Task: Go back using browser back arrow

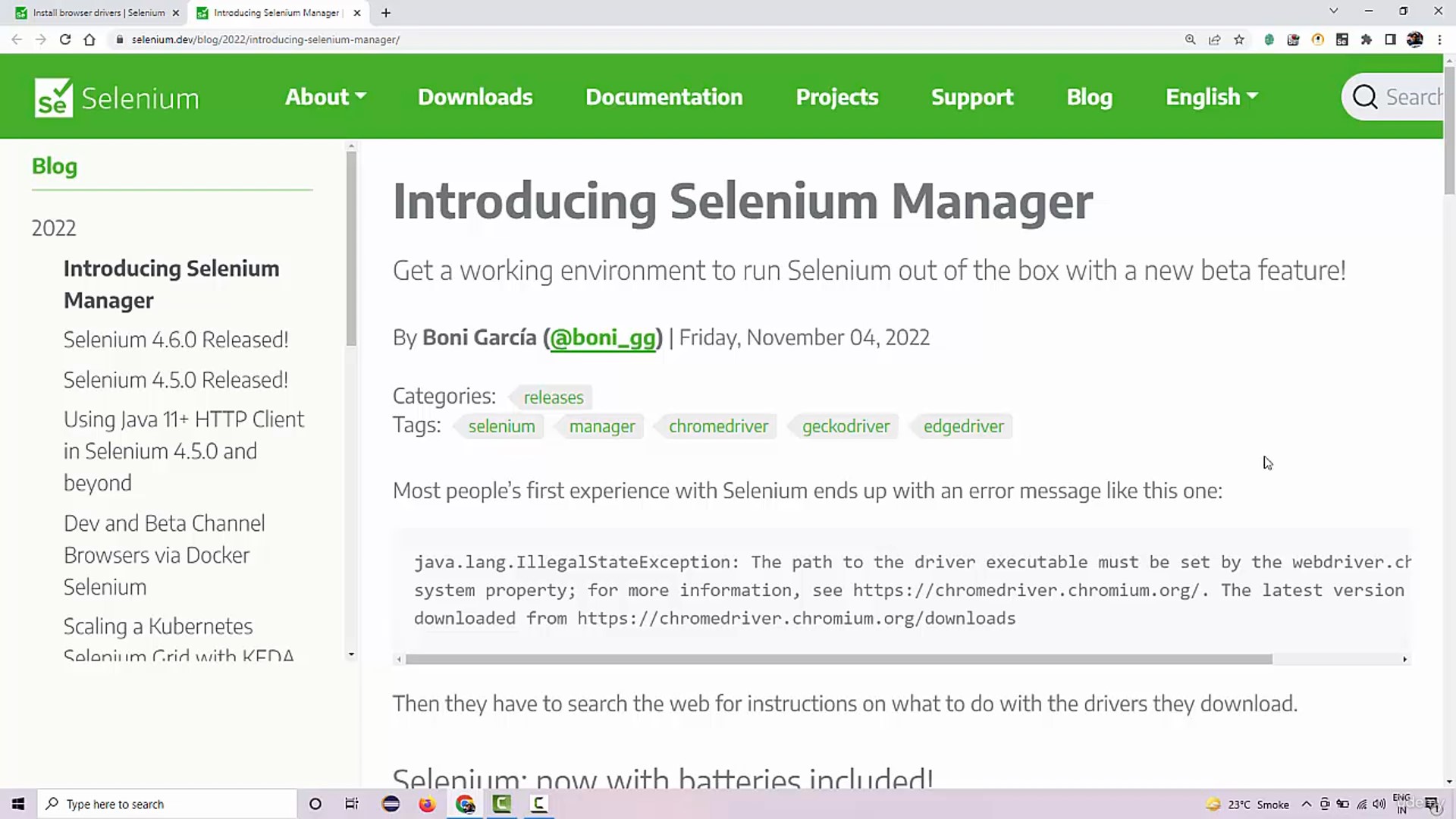Action: click(x=17, y=39)
